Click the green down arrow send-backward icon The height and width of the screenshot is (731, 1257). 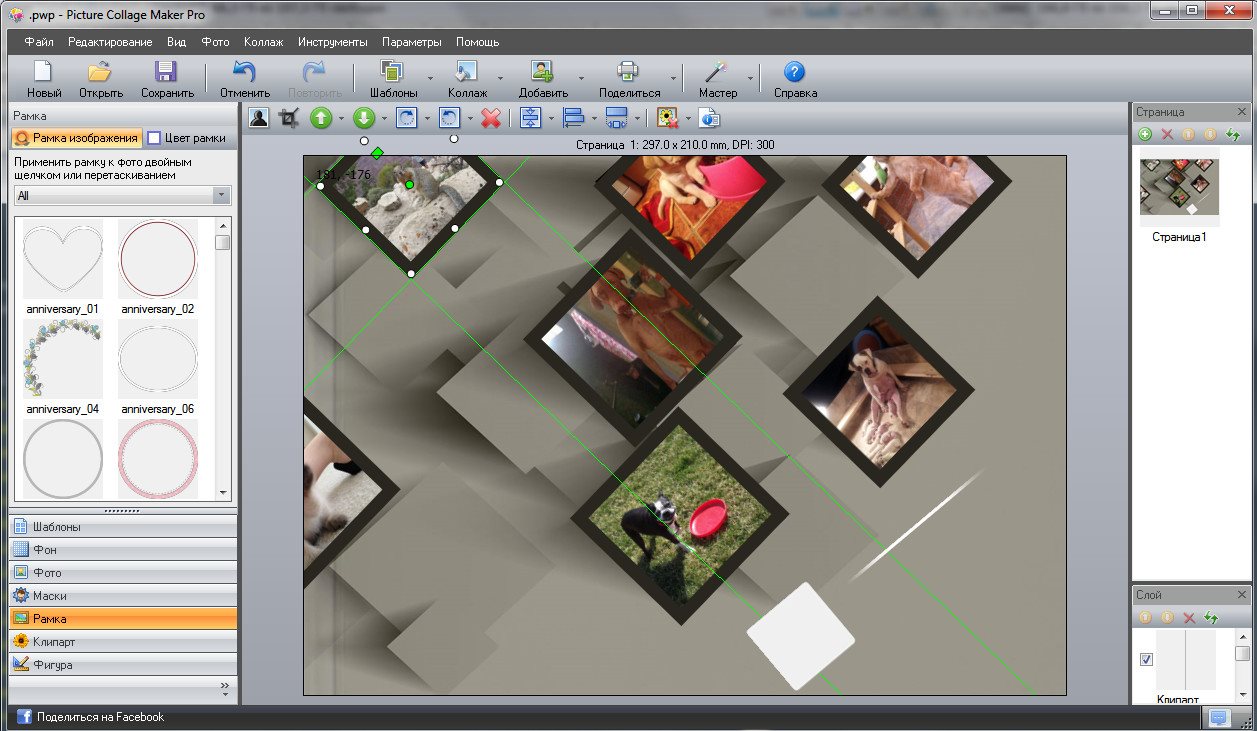click(x=364, y=118)
